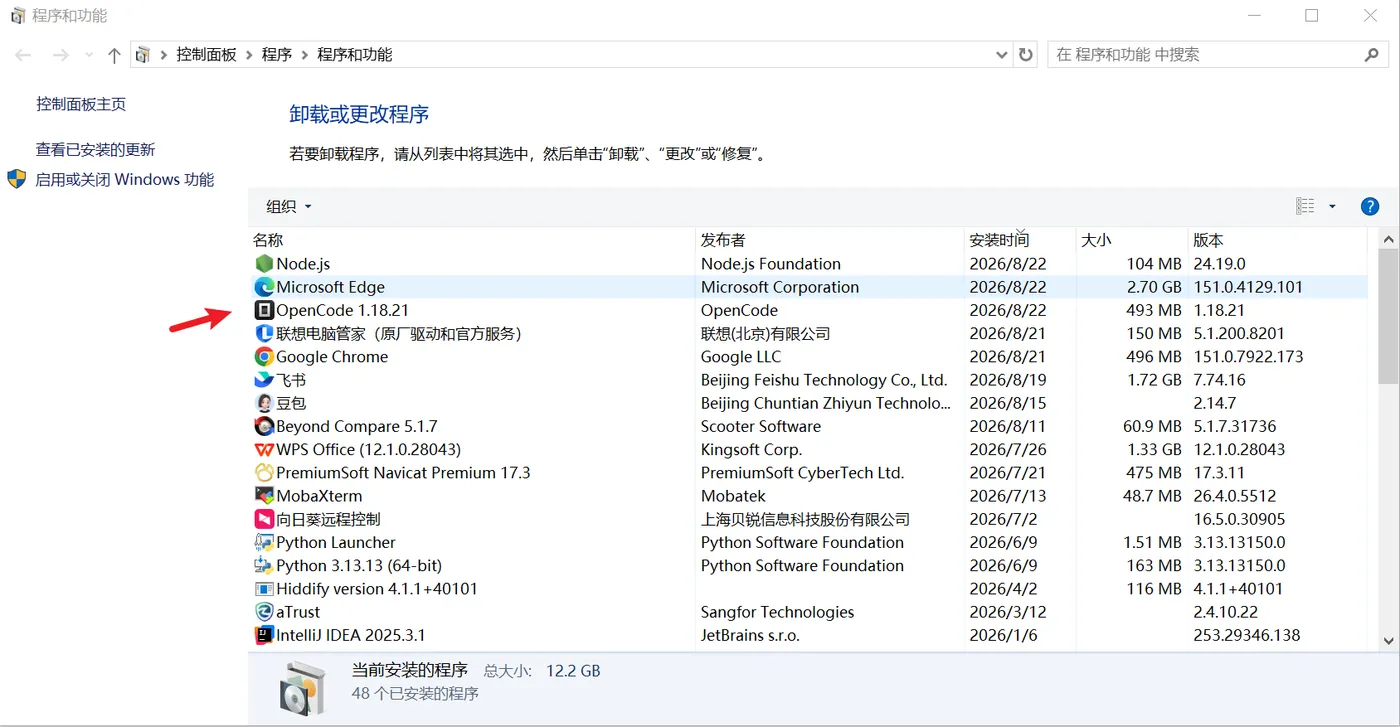Click the scroll down arrow of list

(1388, 641)
